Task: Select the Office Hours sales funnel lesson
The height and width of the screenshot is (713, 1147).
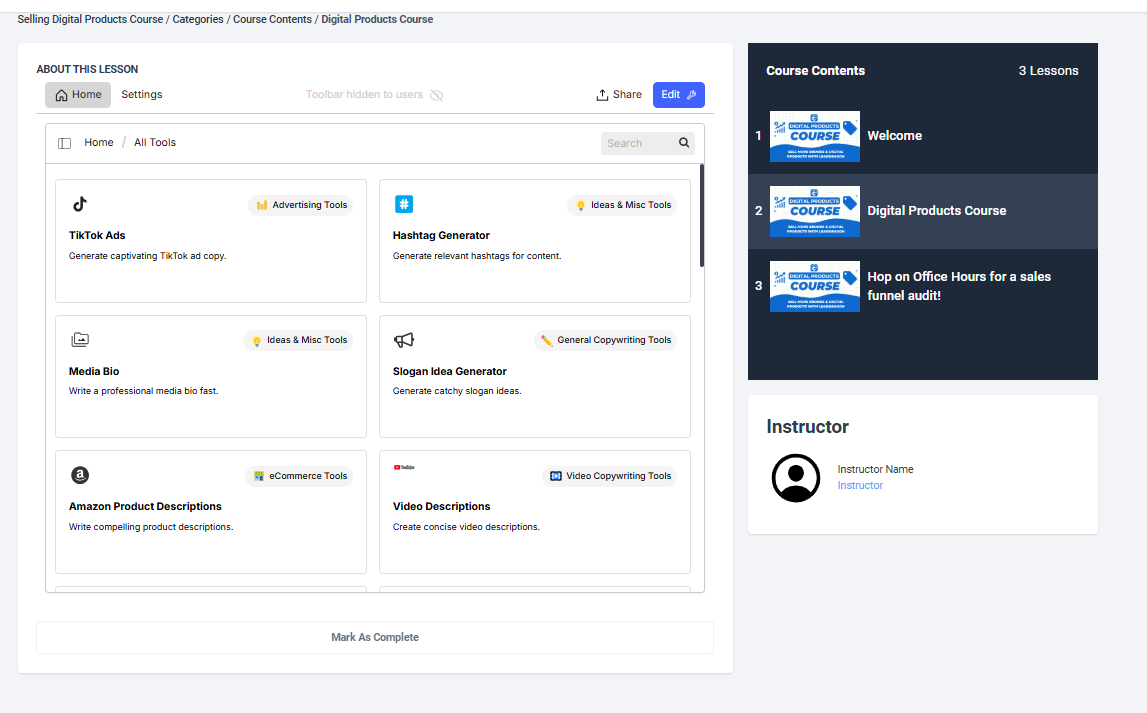Action: [x=958, y=286]
